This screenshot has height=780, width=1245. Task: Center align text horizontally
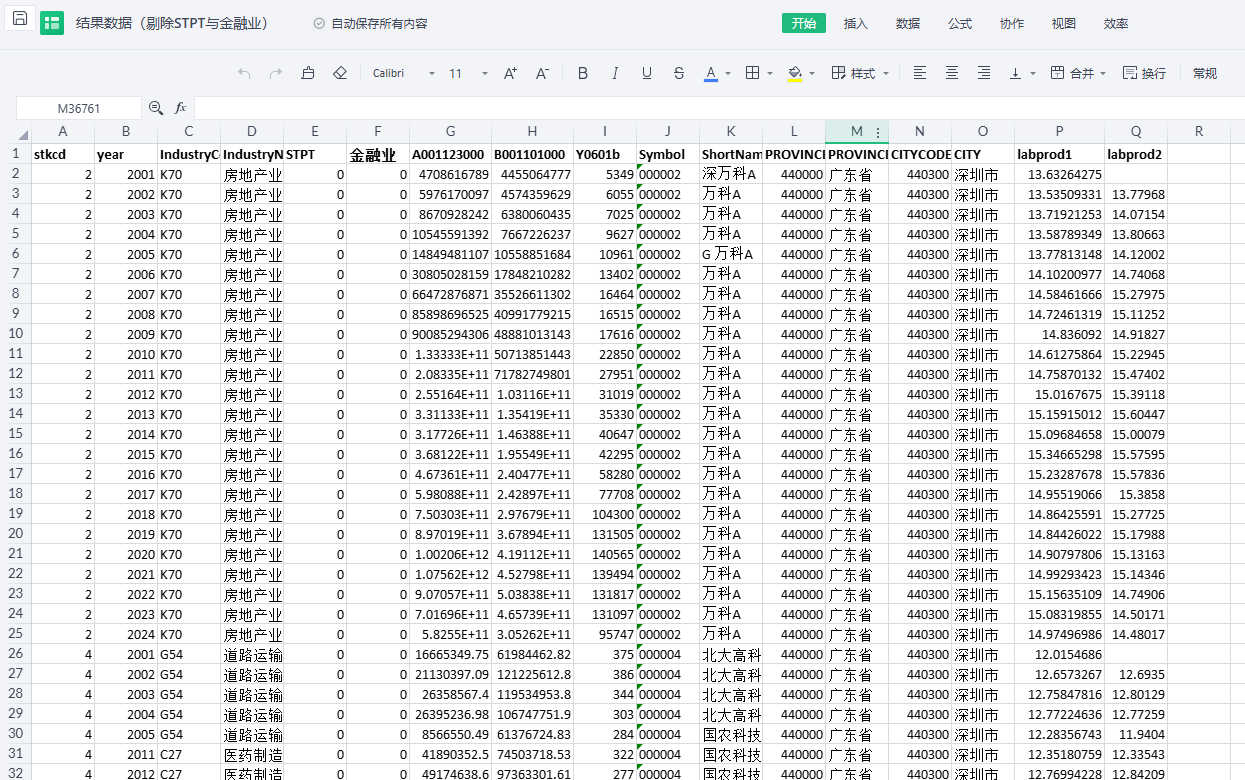tap(952, 73)
